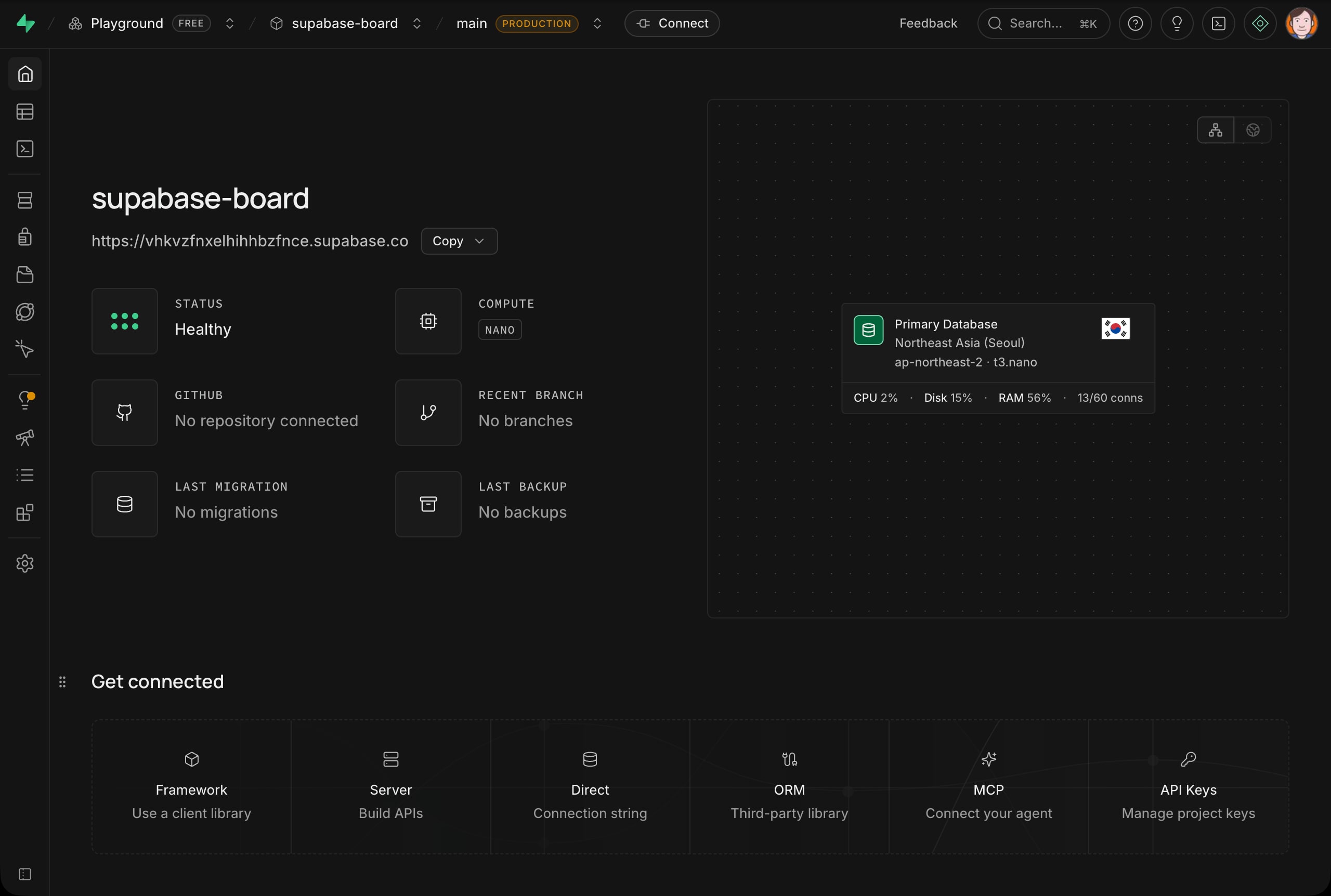Click the FREE plan badge
This screenshot has width=1331, height=896.
point(191,23)
